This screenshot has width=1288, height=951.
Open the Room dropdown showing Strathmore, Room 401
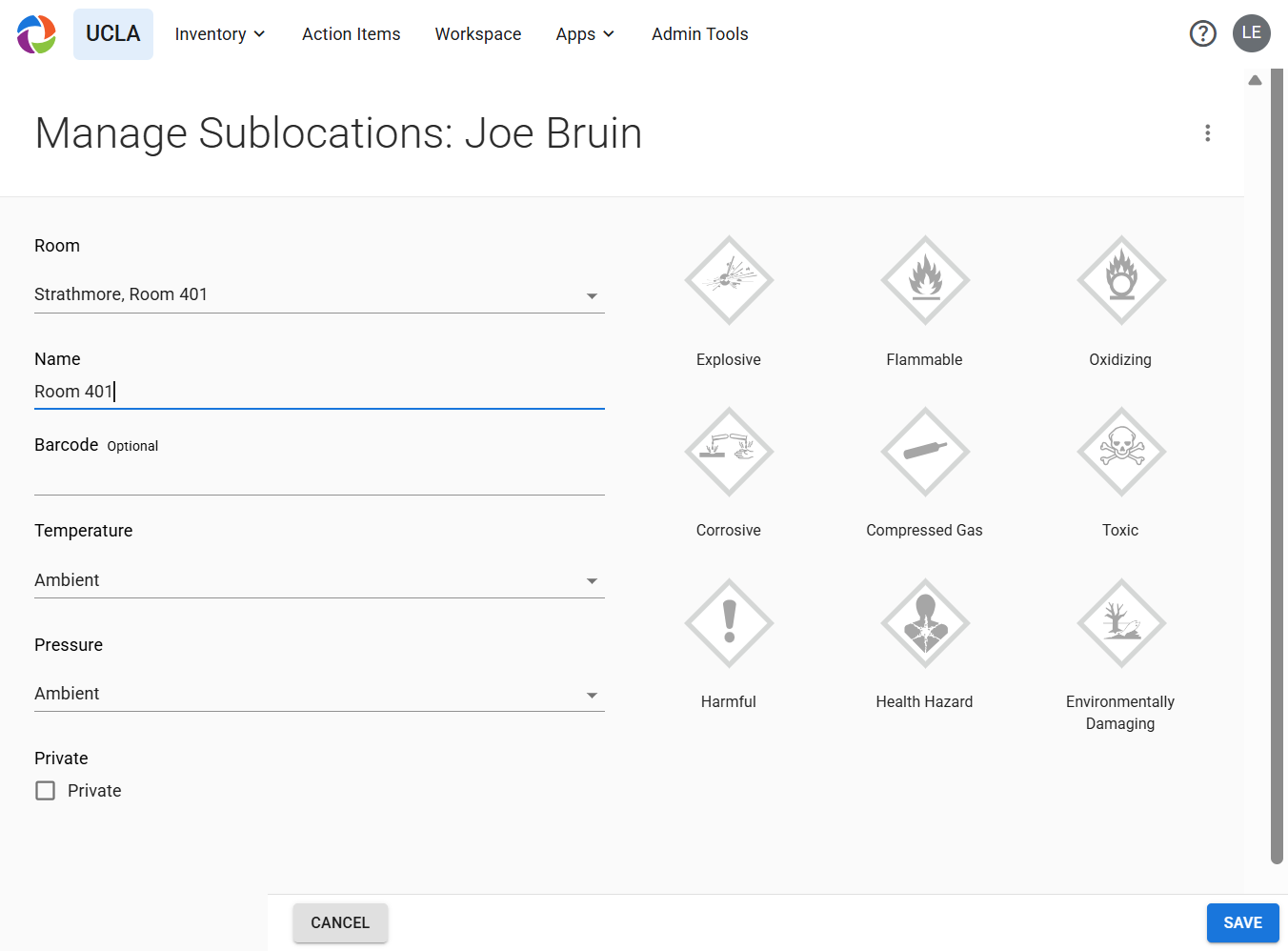click(319, 295)
